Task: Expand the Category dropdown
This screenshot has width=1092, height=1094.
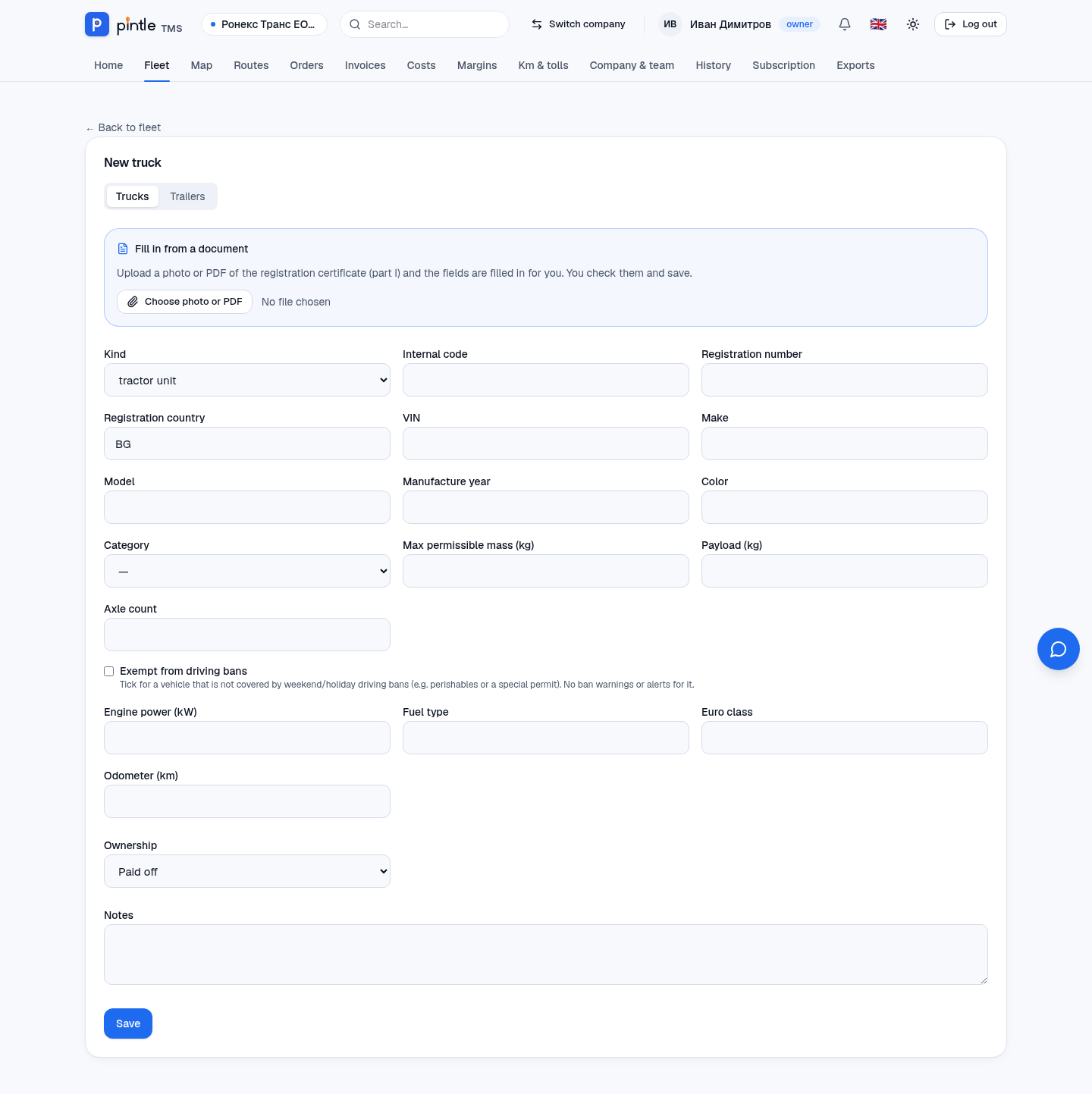Action: click(x=247, y=571)
